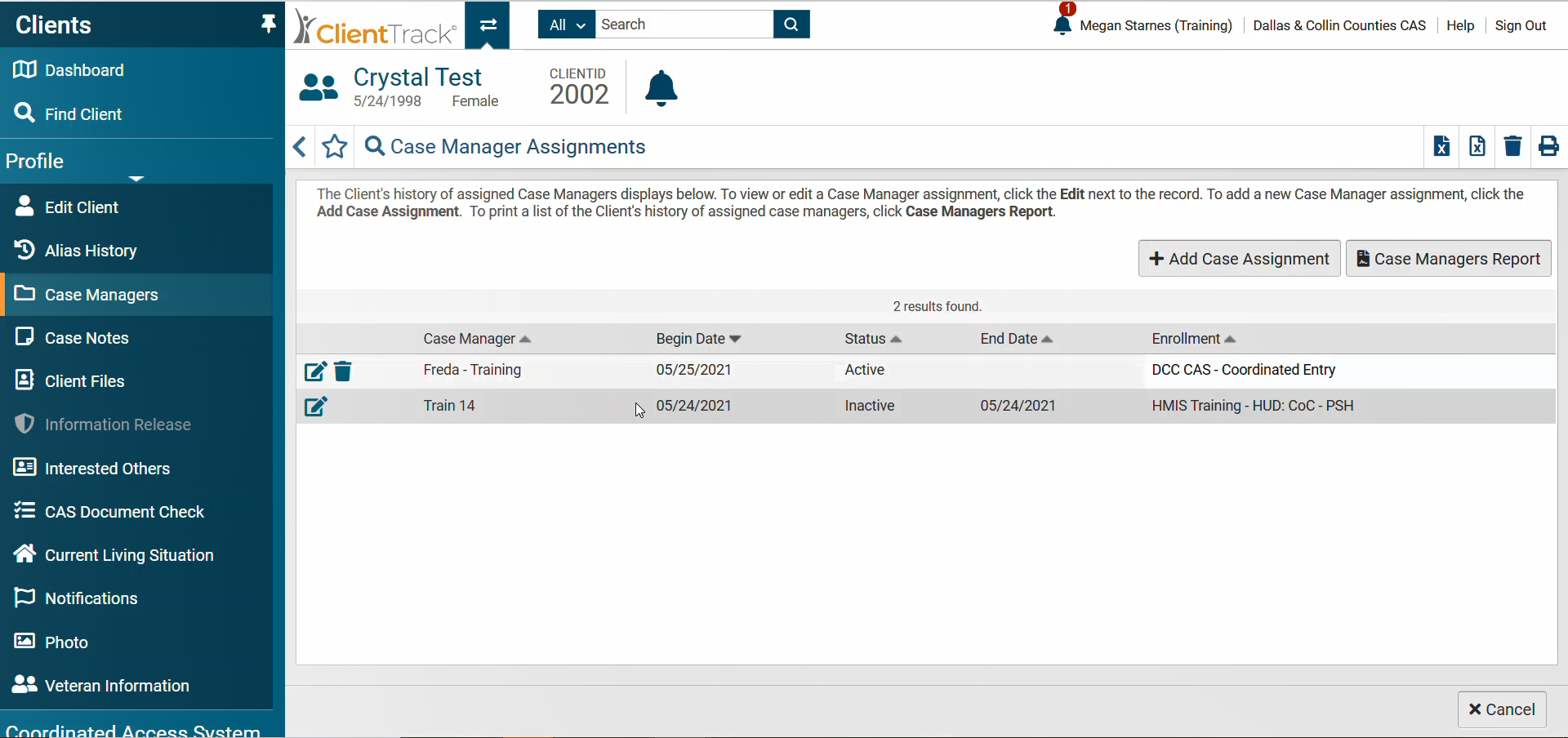The height and width of the screenshot is (738, 1568).
Task: Click DCC CAS - Coordinated Entry cell
Action: [1243, 370]
